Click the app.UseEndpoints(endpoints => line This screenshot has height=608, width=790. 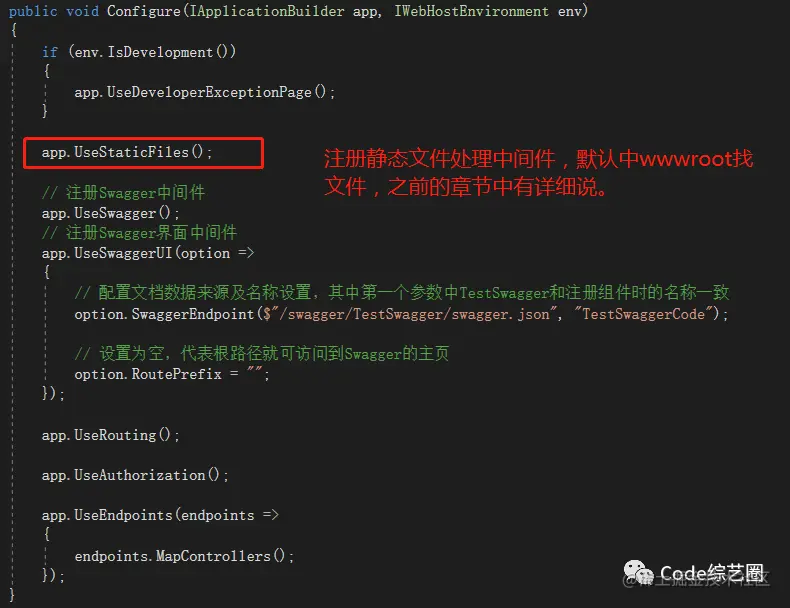click(x=160, y=515)
